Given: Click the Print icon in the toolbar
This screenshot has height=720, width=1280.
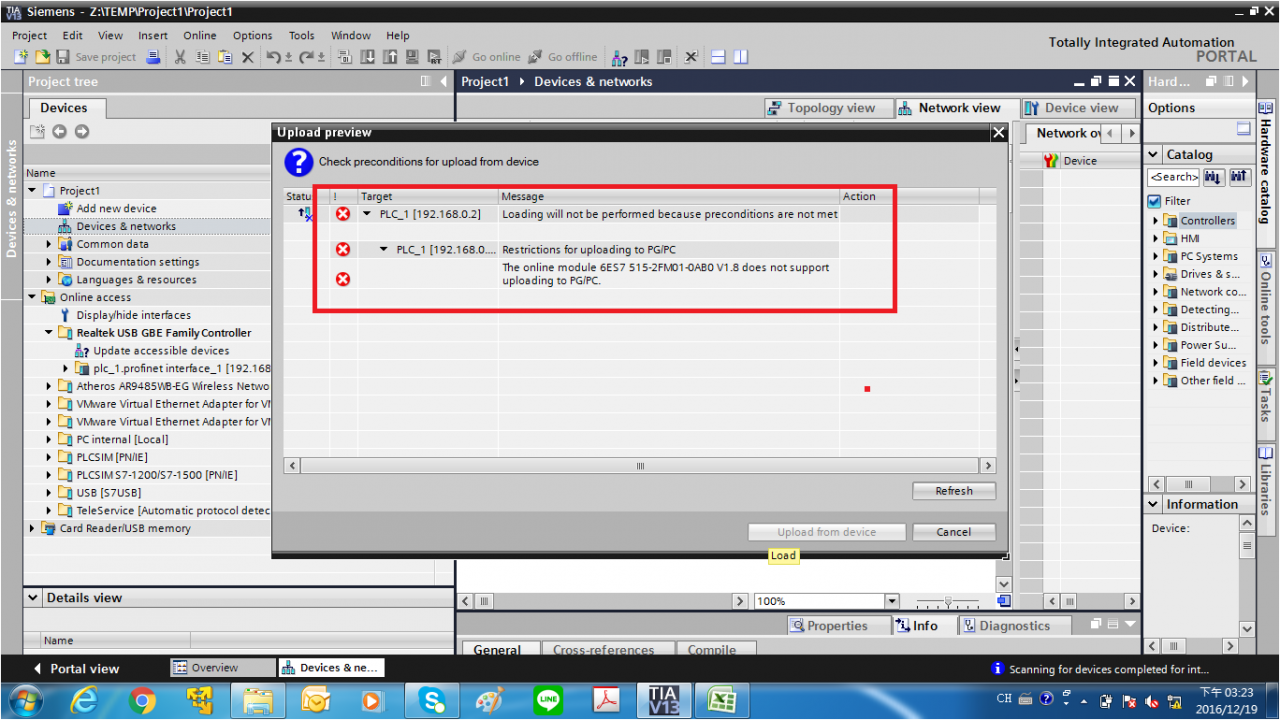Looking at the screenshot, I should [153, 57].
